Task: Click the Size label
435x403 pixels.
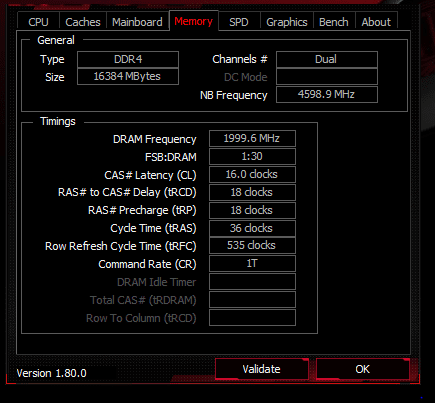Action: pos(55,77)
